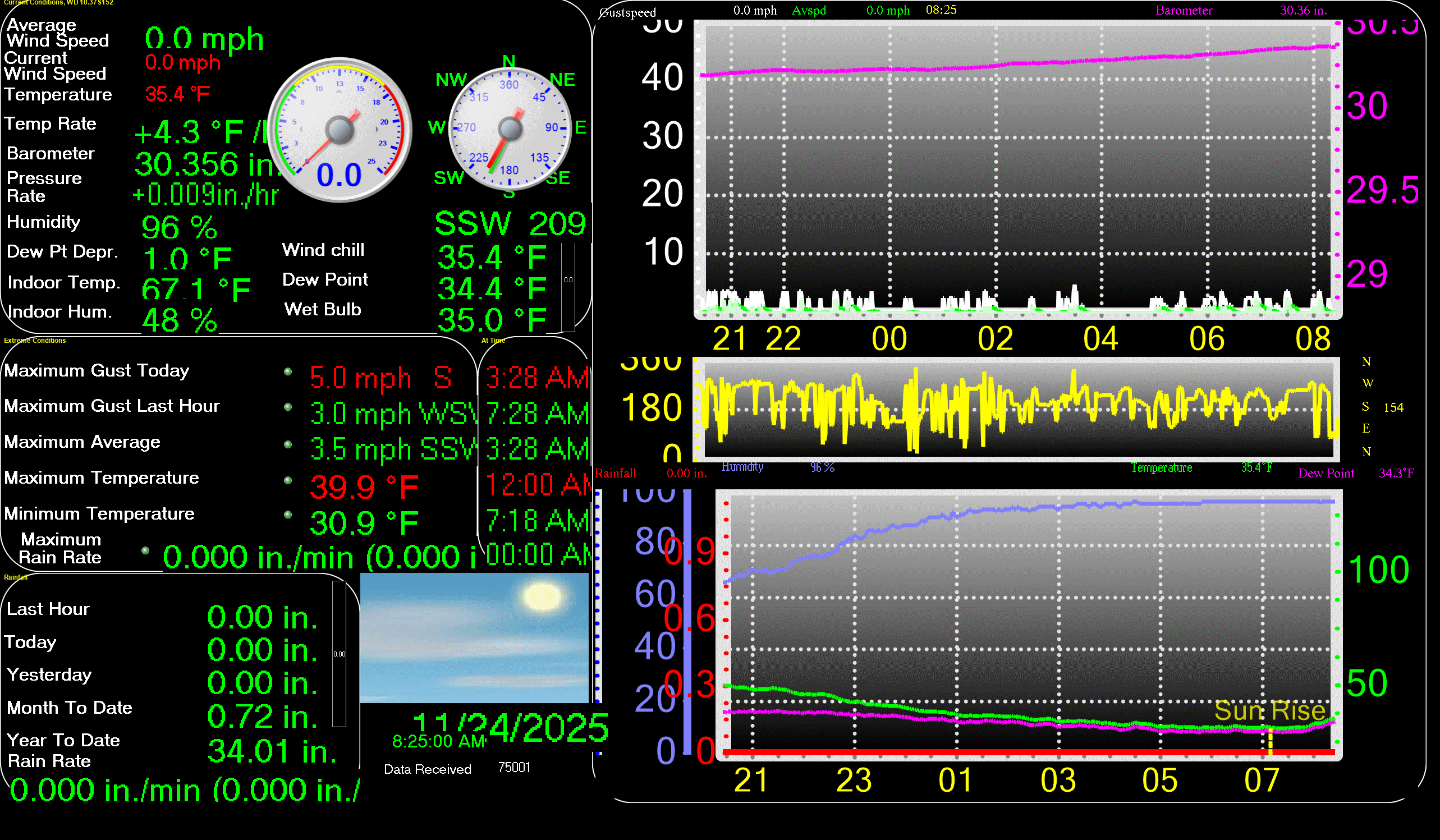Click the Sun Rise marker on temperature graph

1269,712
